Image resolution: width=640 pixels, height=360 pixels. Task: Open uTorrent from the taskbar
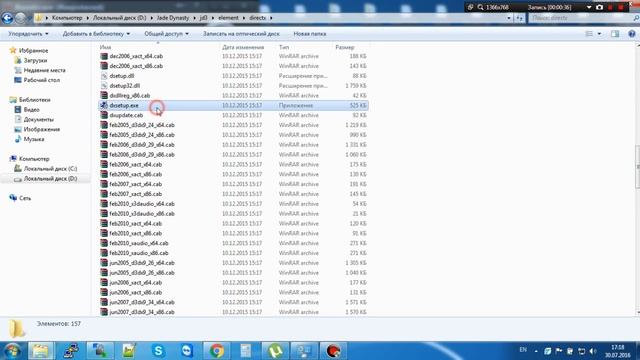coord(275,351)
